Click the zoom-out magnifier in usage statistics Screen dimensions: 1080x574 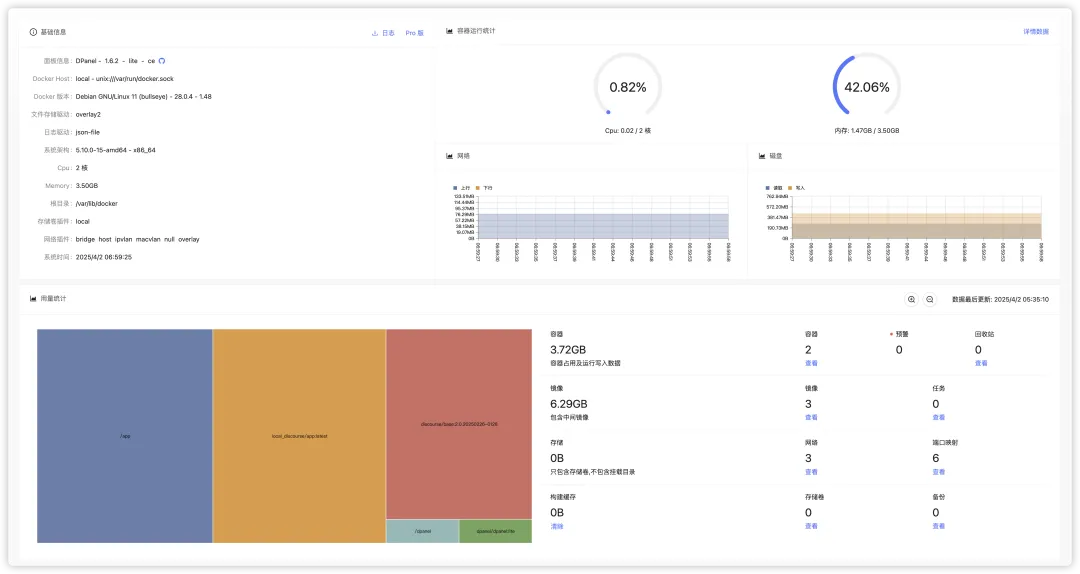(930, 299)
